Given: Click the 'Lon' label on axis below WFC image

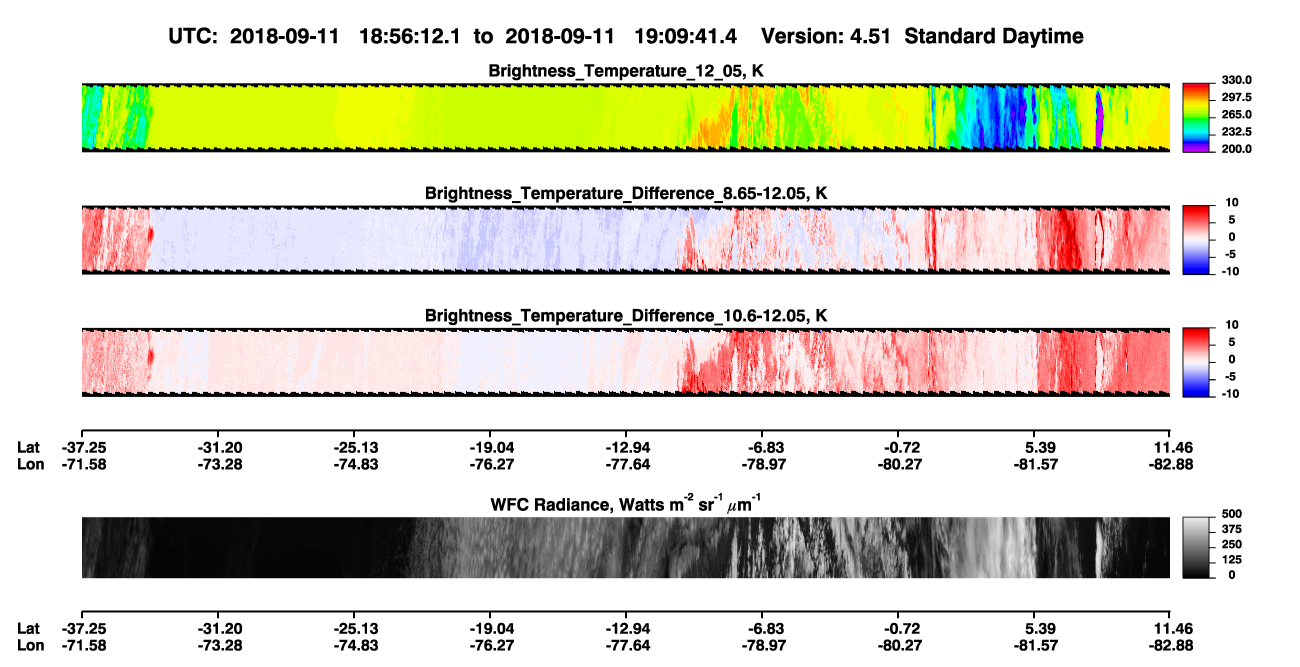Looking at the screenshot, I should (30, 645).
